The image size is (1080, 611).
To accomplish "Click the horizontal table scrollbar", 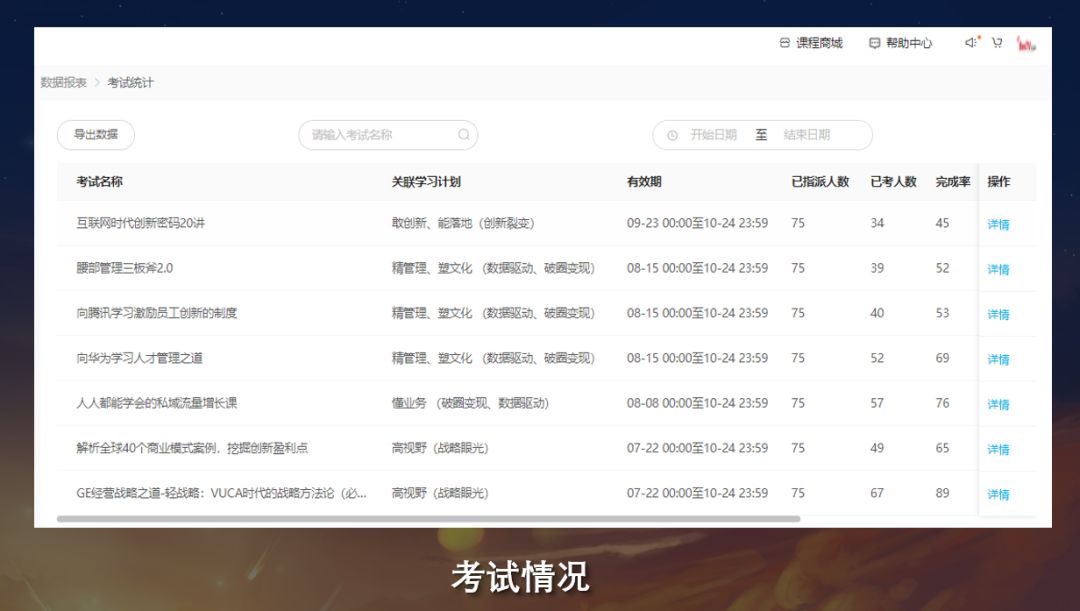I will 428,519.
